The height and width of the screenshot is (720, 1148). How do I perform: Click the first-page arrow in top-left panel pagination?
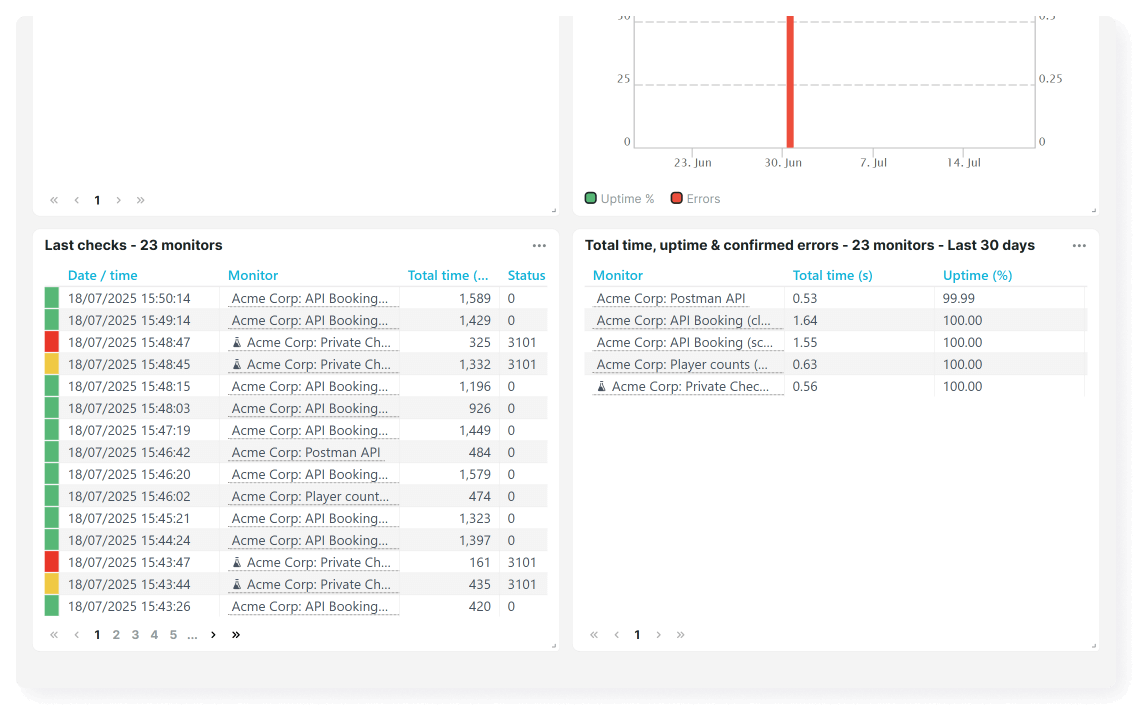tap(54, 200)
